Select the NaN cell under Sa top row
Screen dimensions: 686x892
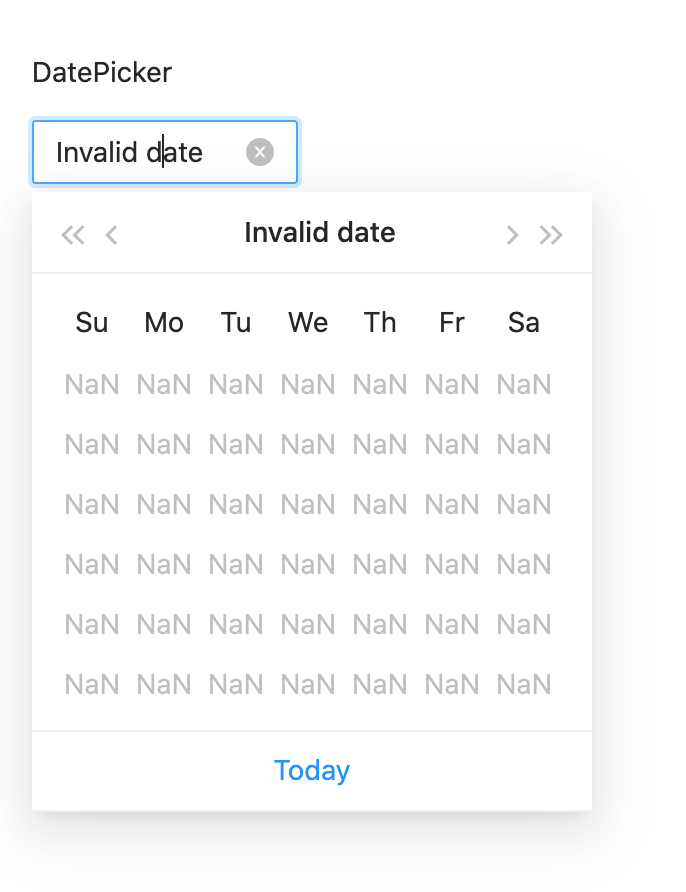524,384
